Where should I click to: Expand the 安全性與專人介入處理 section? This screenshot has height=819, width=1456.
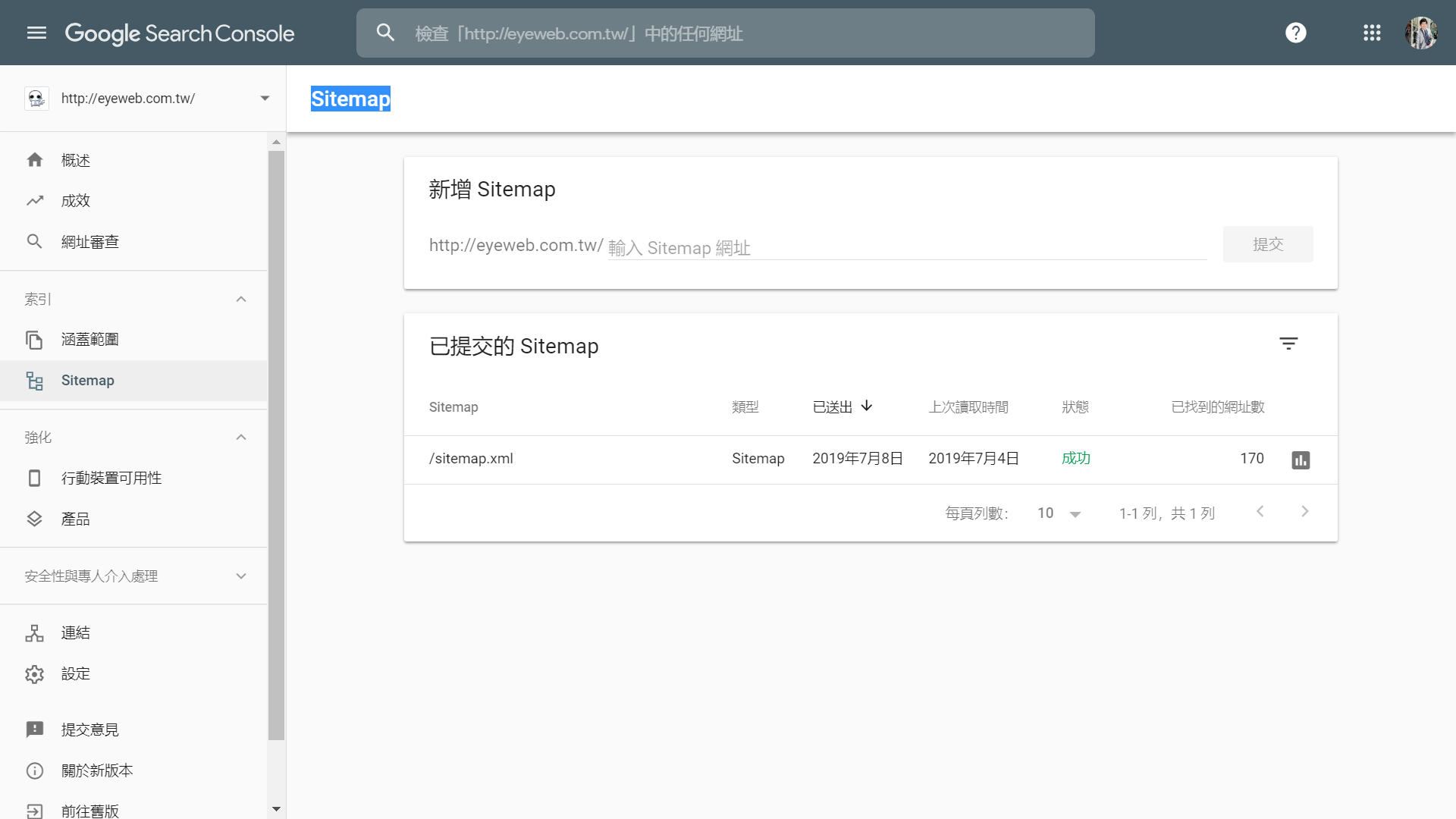(241, 576)
